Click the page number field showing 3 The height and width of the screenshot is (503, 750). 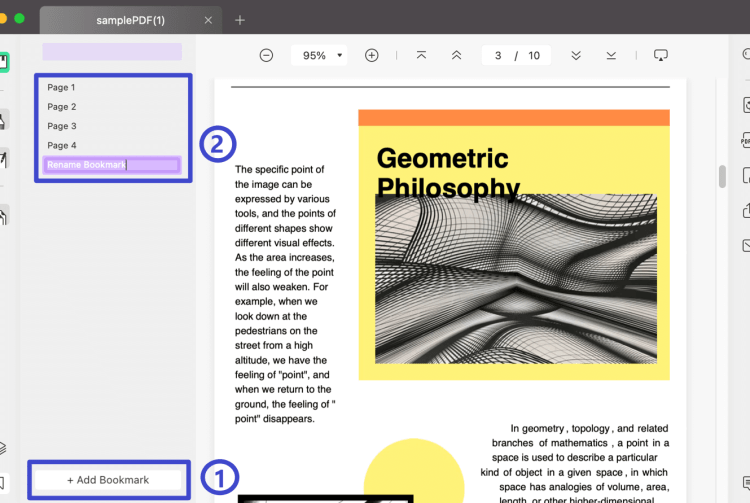click(498, 56)
